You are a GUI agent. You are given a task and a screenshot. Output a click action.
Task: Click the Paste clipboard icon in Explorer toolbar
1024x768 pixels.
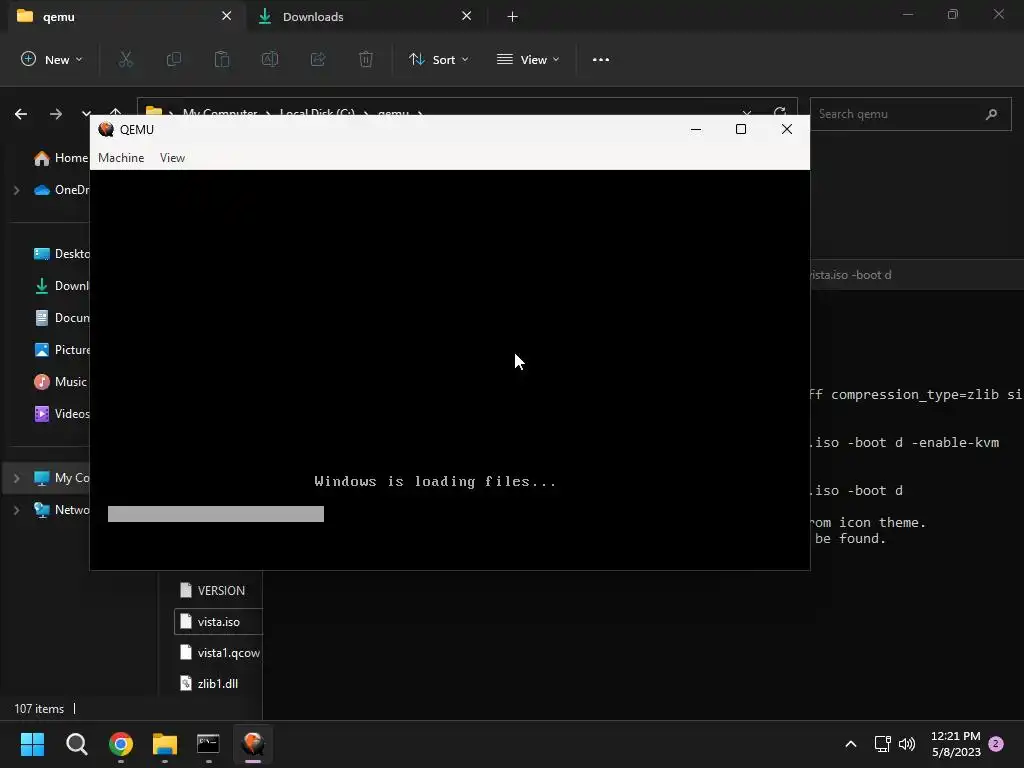coord(222,59)
